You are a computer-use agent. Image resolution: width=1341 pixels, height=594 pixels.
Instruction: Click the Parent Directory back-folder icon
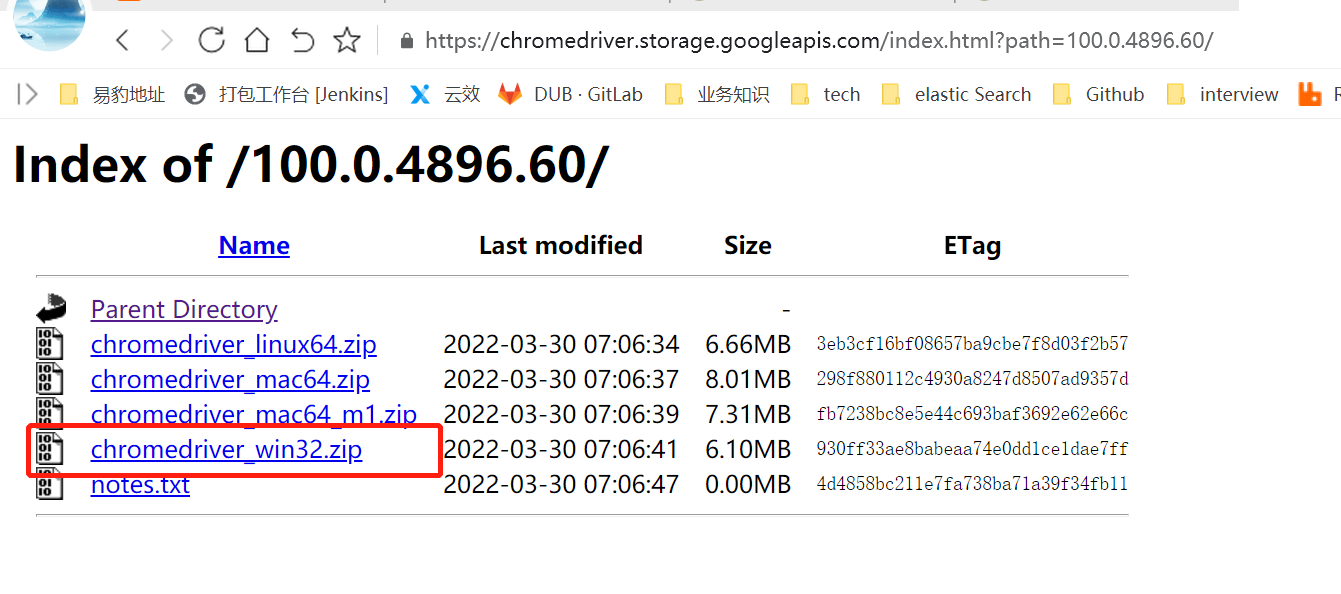click(x=50, y=309)
